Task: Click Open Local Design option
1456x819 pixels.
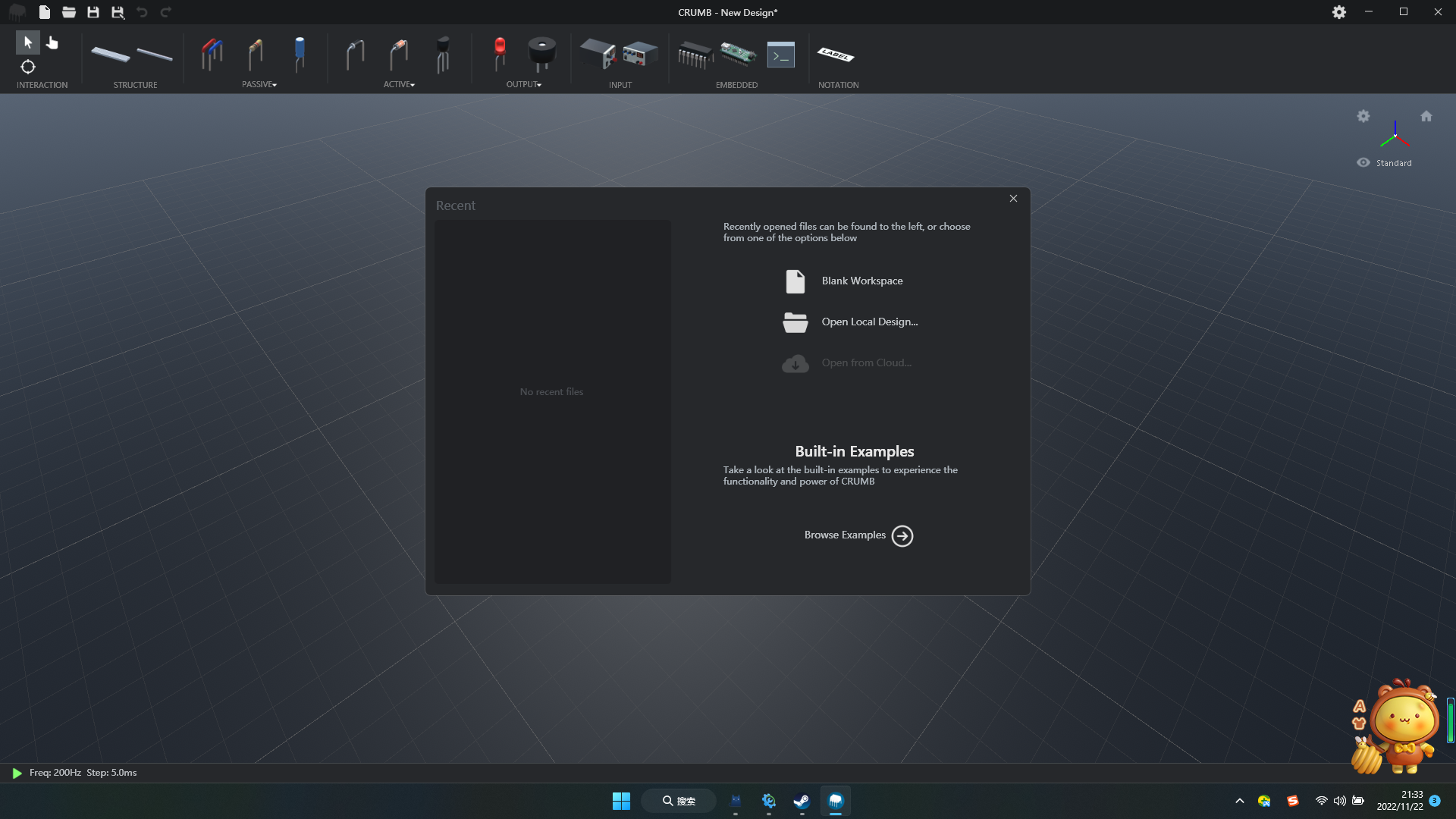Action: tap(869, 322)
